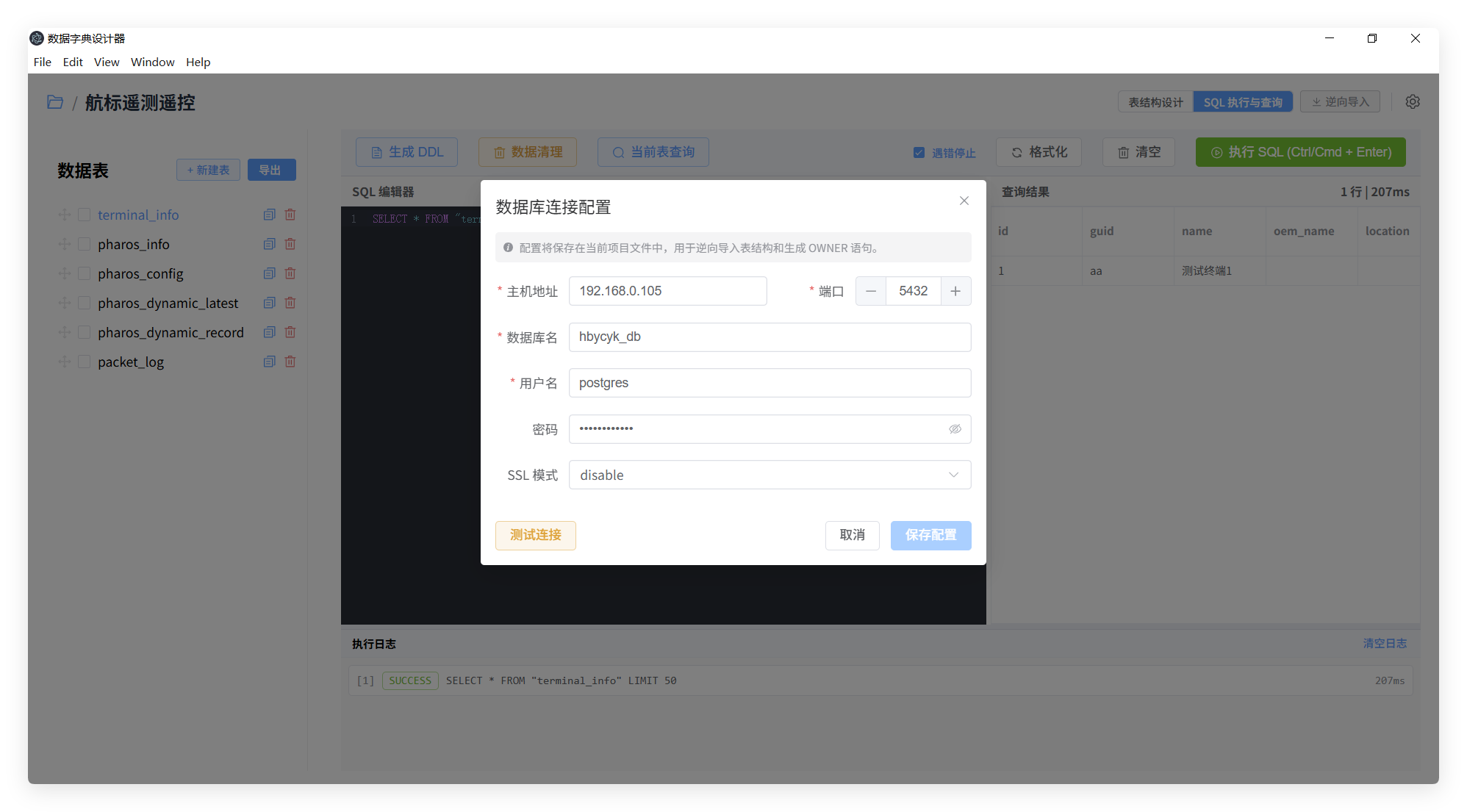Click the port decrease minus button
This screenshot has height=812, width=1467.
click(x=871, y=291)
